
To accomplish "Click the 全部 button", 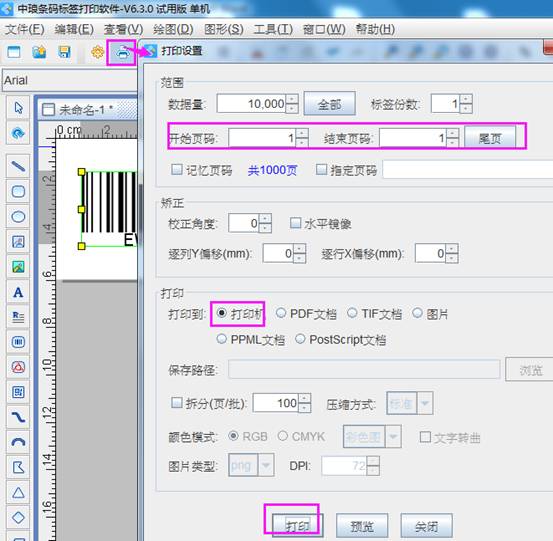I will pyautogui.click(x=329, y=104).
